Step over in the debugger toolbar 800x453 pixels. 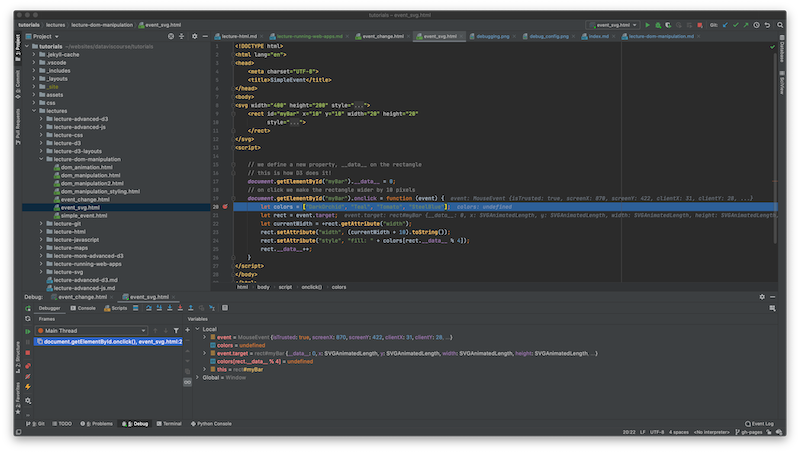click(x=148, y=308)
